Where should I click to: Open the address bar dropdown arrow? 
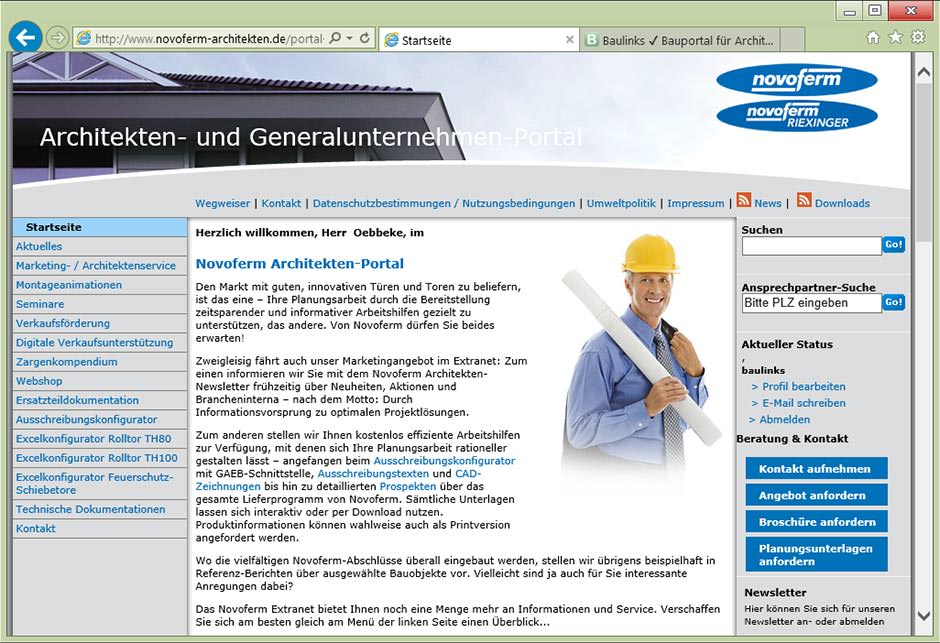350,38
